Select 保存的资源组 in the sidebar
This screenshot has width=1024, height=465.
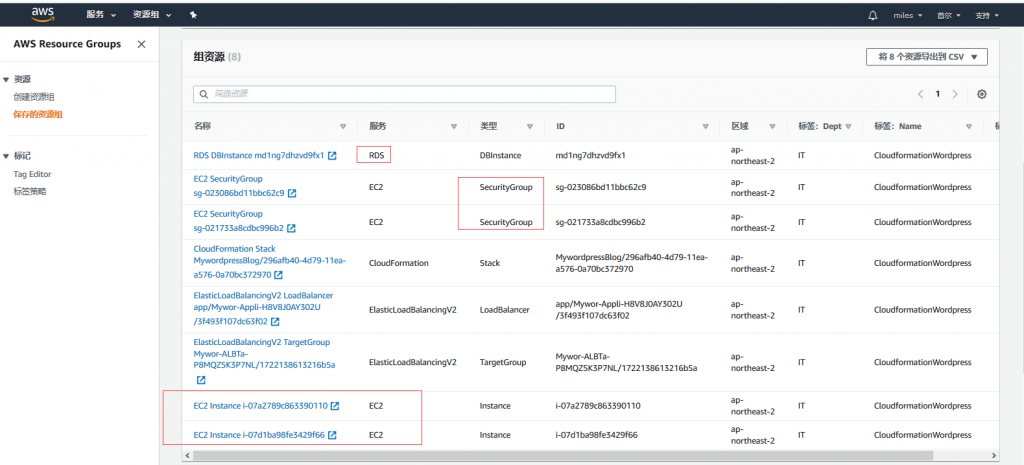(39, 114)
